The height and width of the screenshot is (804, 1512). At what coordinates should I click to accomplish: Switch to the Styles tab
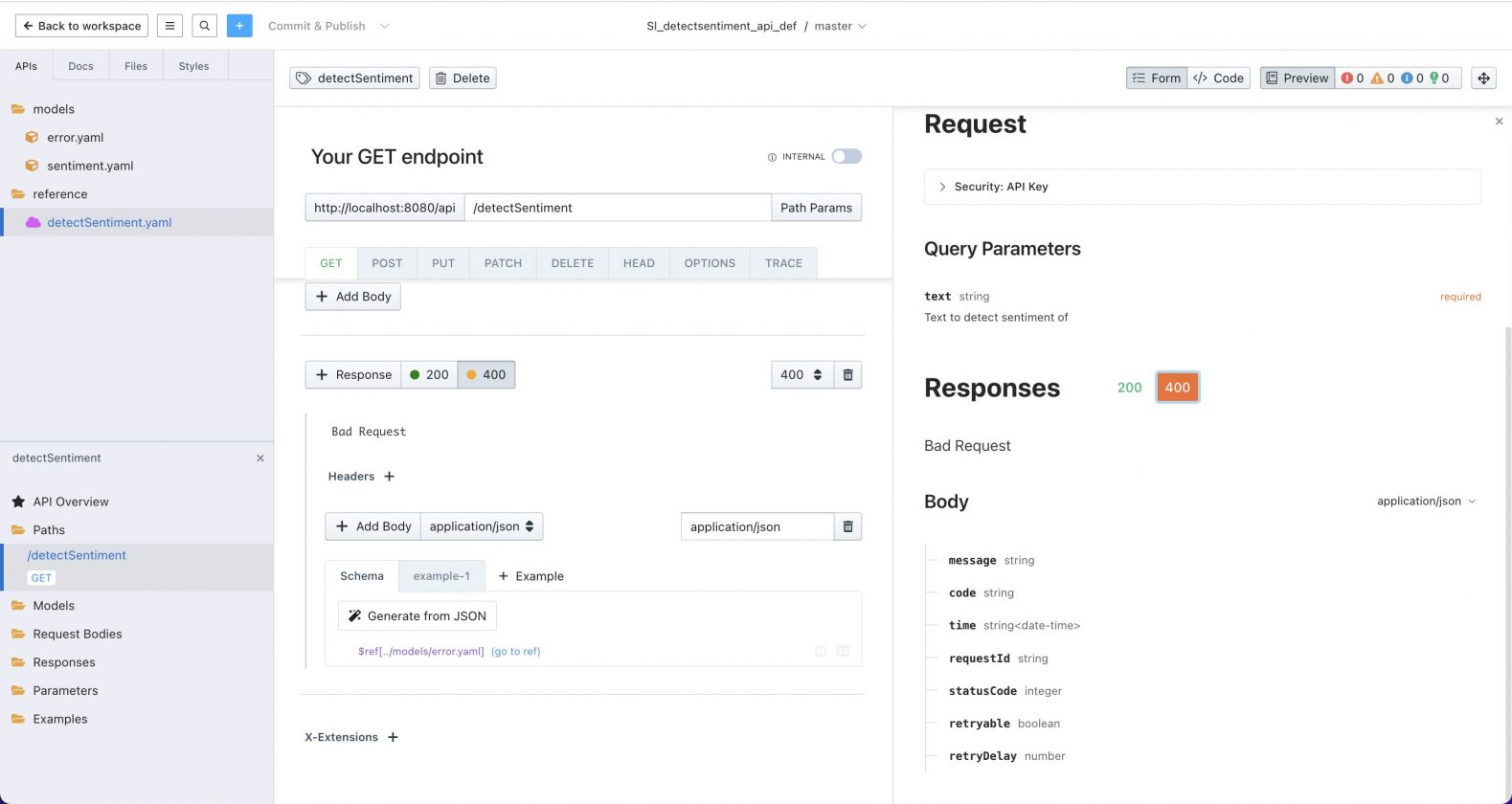[193, 66]
